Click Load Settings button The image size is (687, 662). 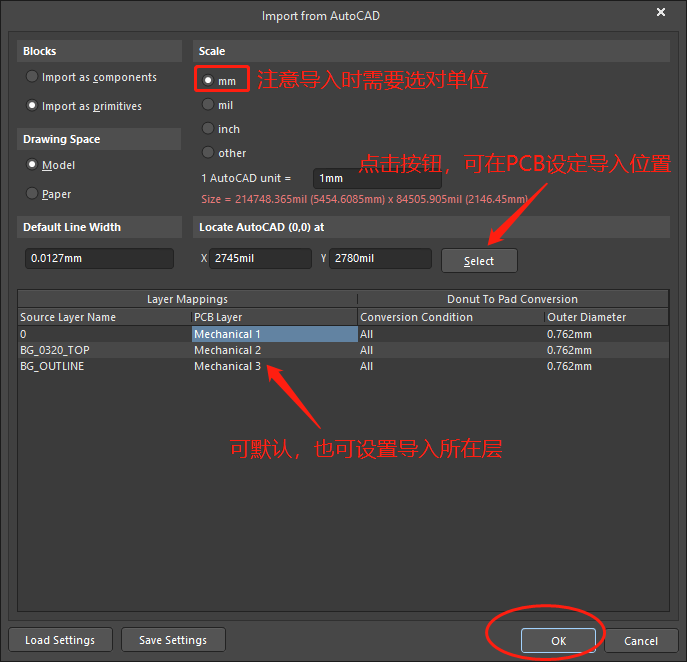pyautogui.click(x=60, y=640)
